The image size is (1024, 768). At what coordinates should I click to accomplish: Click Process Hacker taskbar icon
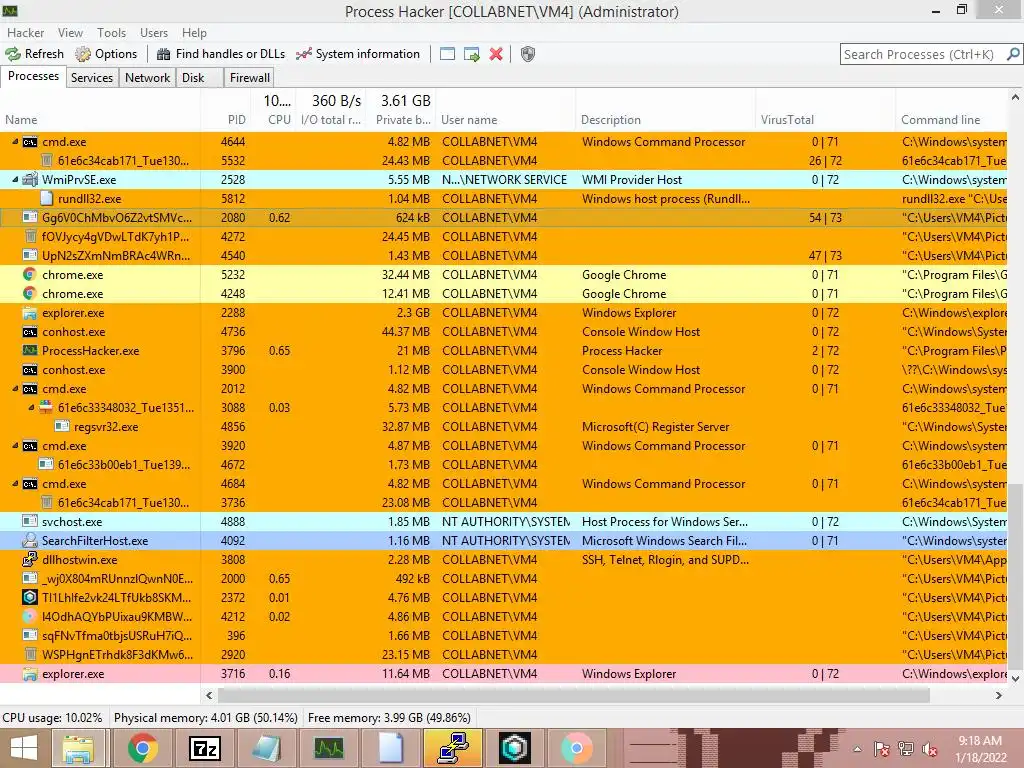point(328,748)
